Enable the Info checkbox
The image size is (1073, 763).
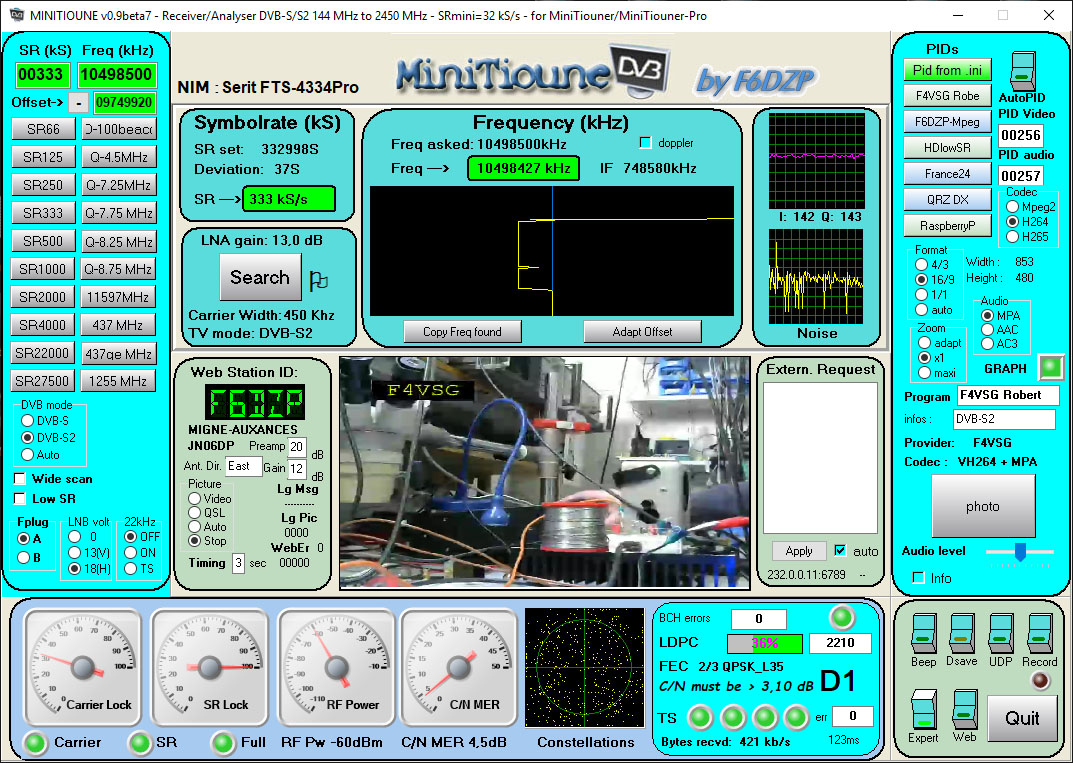(x=918, y=578)
